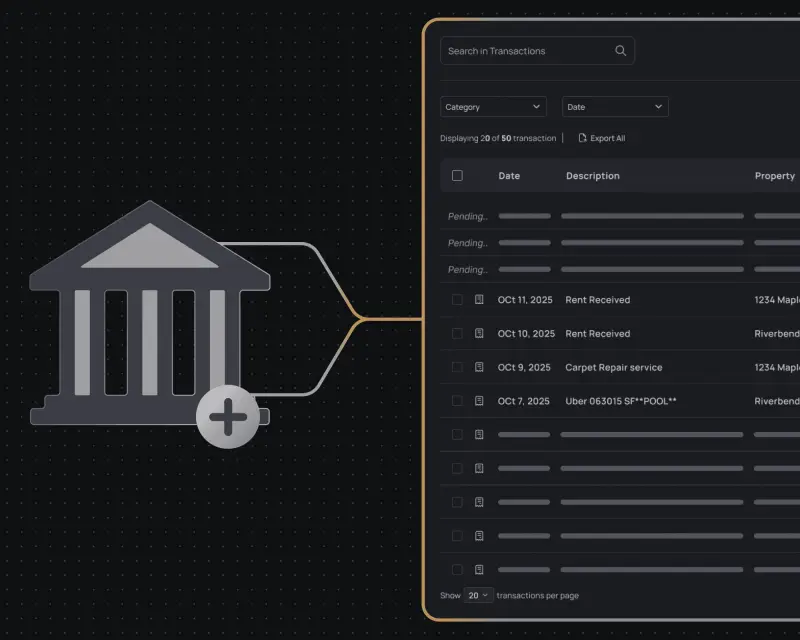Toggle the select-all checkbox in table header
Viewport: 800px width, 640px height.
point(456,175)
